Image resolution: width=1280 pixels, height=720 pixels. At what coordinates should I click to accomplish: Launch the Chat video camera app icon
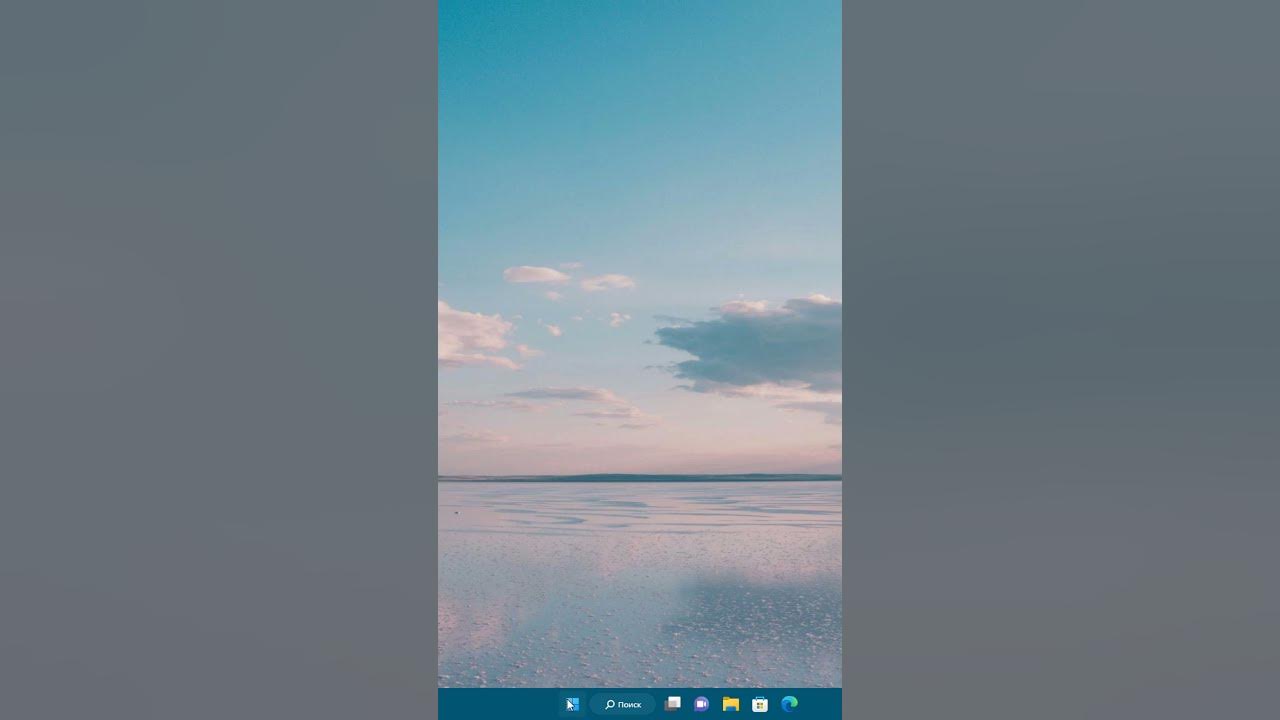tap(702, 704)
